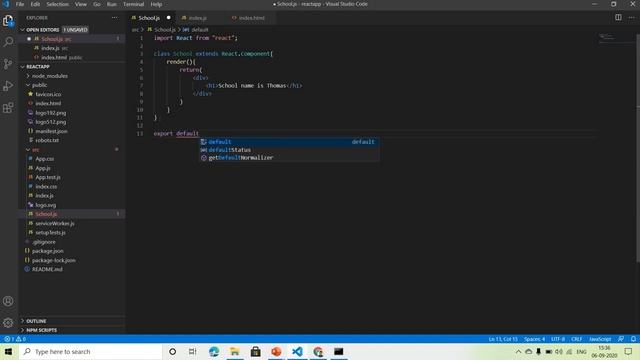Click the editor vertical scrollbar

click(638, 147)
